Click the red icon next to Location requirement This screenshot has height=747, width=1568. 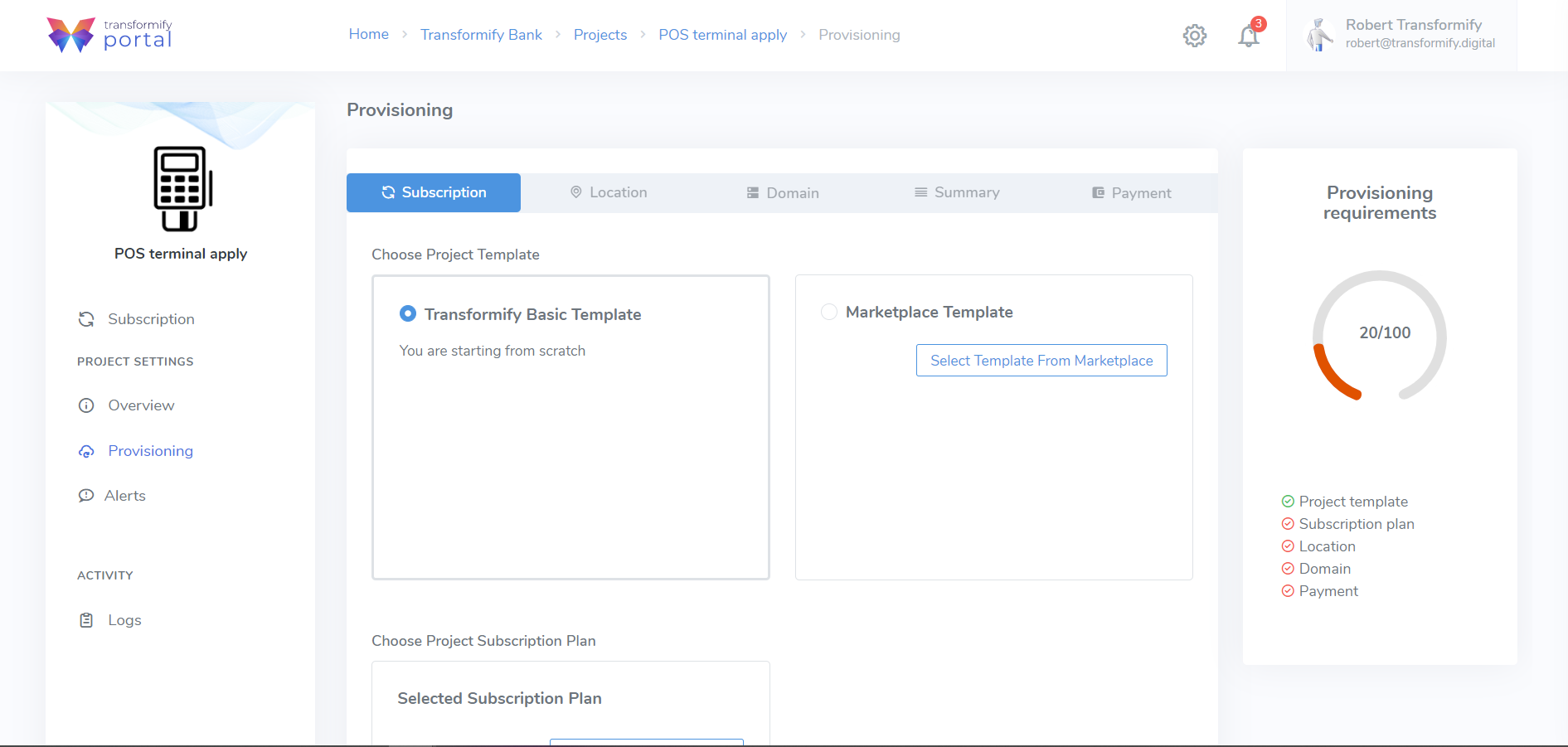[1288, 546]
